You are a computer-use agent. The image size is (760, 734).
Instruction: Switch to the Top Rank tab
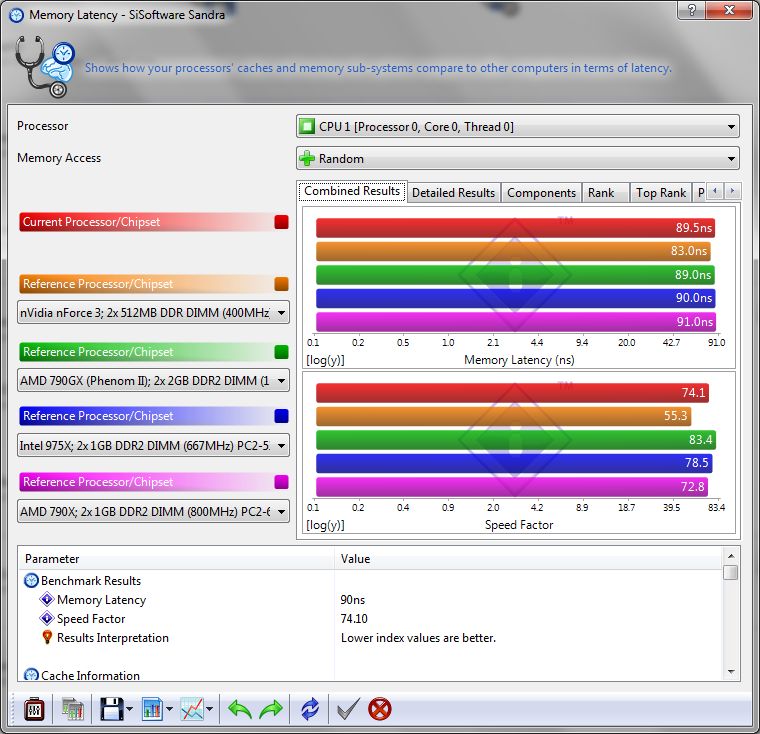(x=660, y=193)
